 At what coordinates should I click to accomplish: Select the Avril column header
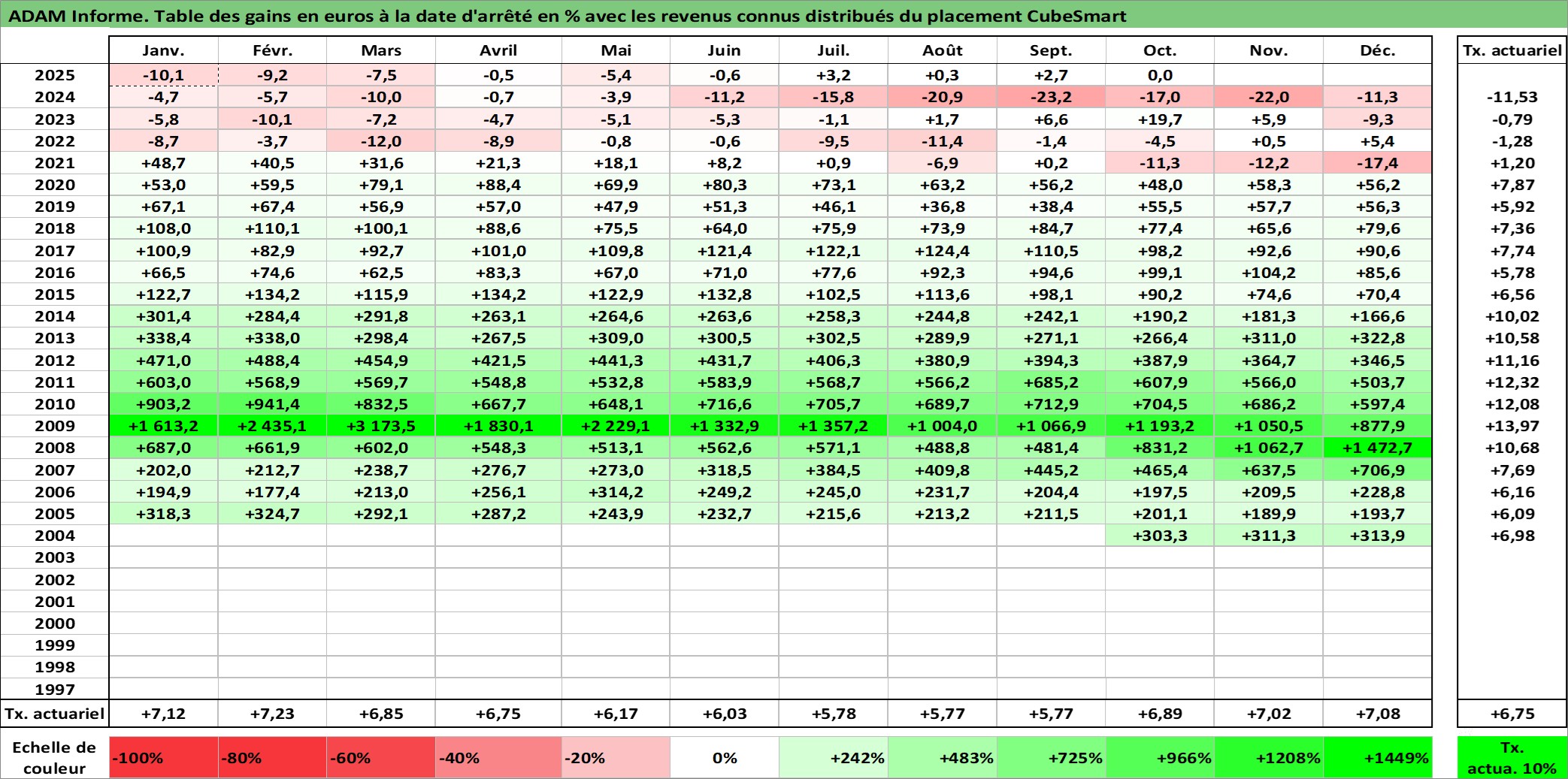[x=498, y=50]
